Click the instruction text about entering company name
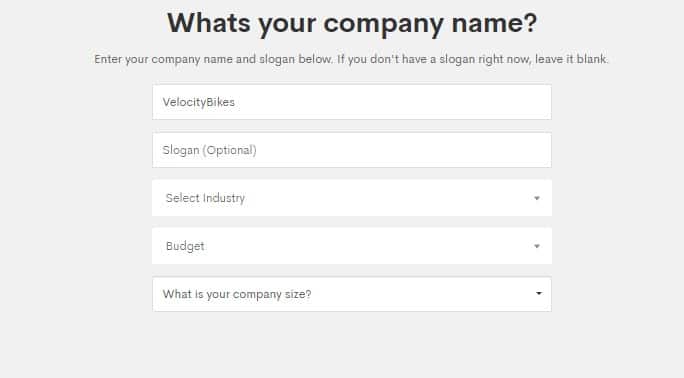Viewport: 684px width, 378px height. 351,59
